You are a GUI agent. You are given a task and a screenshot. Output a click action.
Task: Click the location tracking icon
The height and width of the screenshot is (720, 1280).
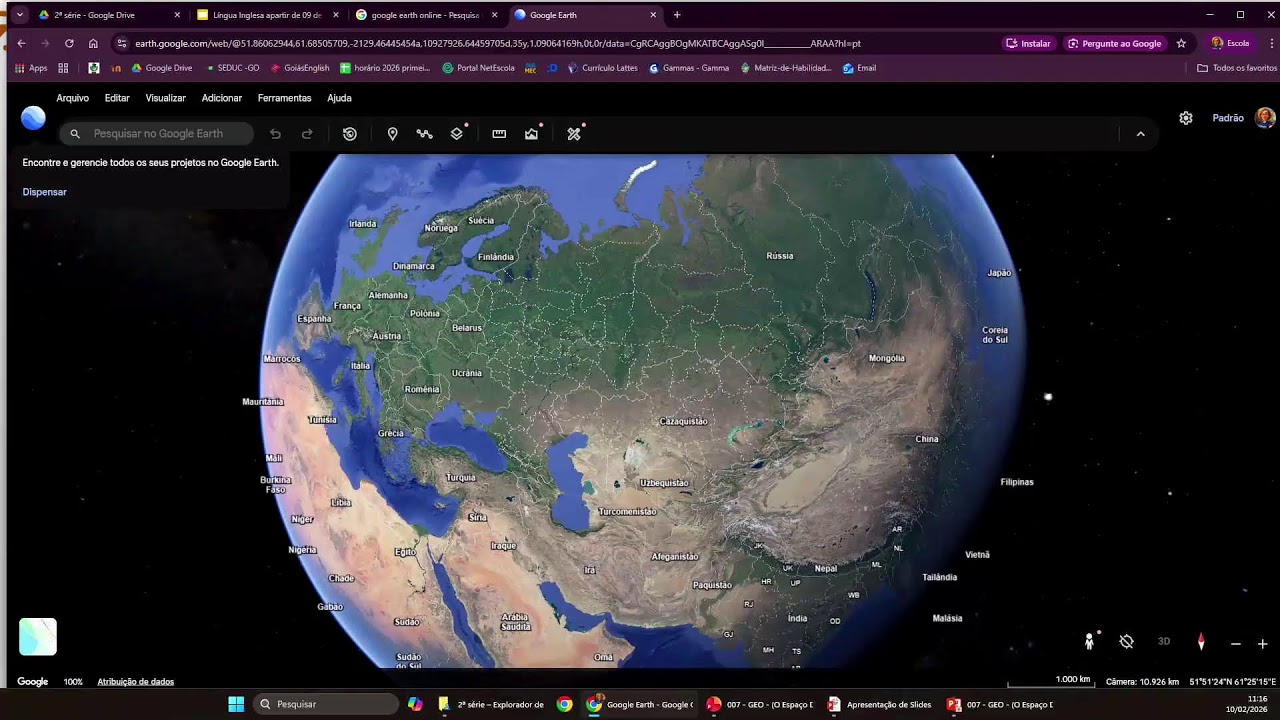tap(1126, 642)
